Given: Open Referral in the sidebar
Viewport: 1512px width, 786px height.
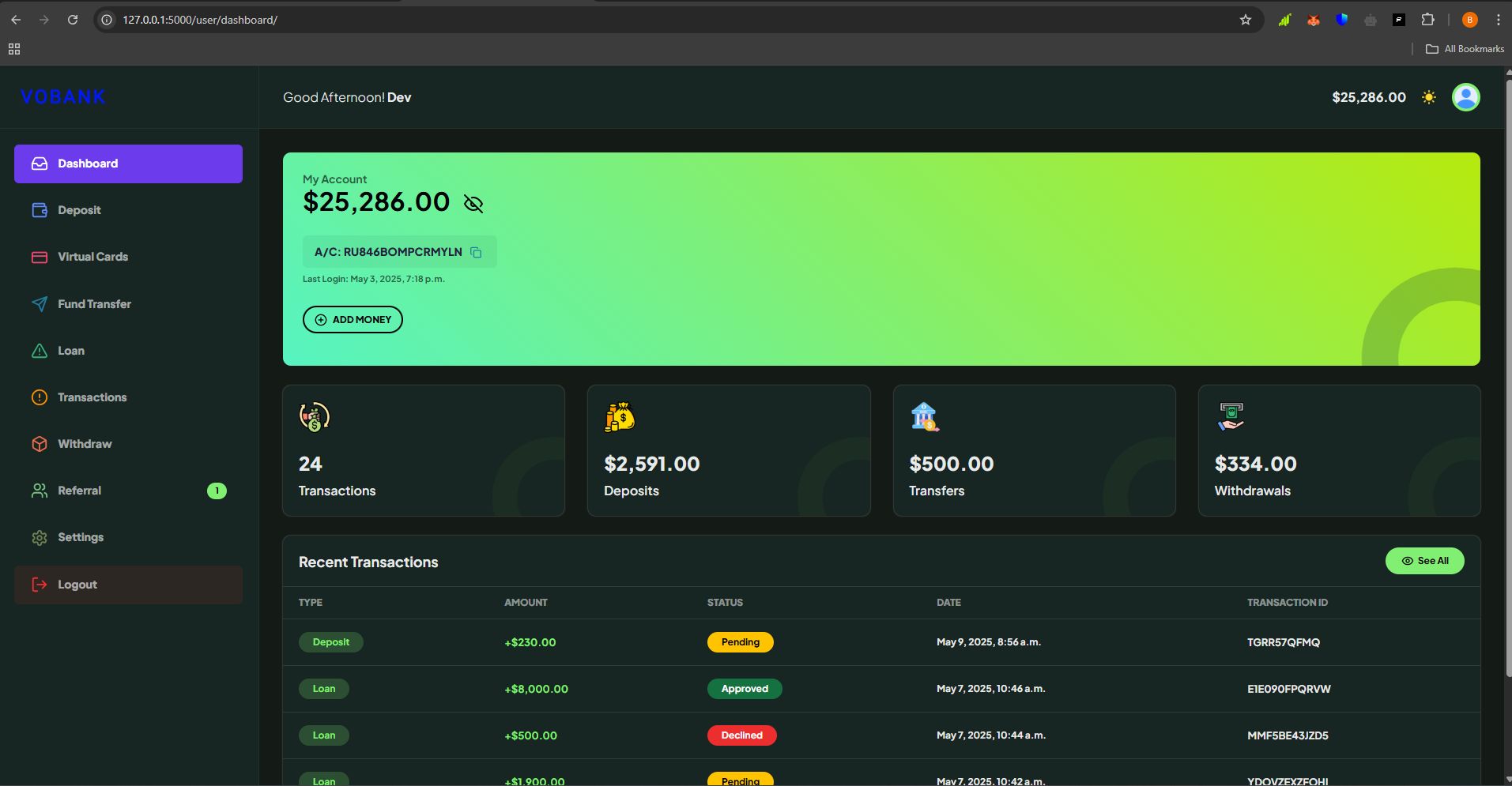Looking at the screenshot, I should [x=128, y=491].
